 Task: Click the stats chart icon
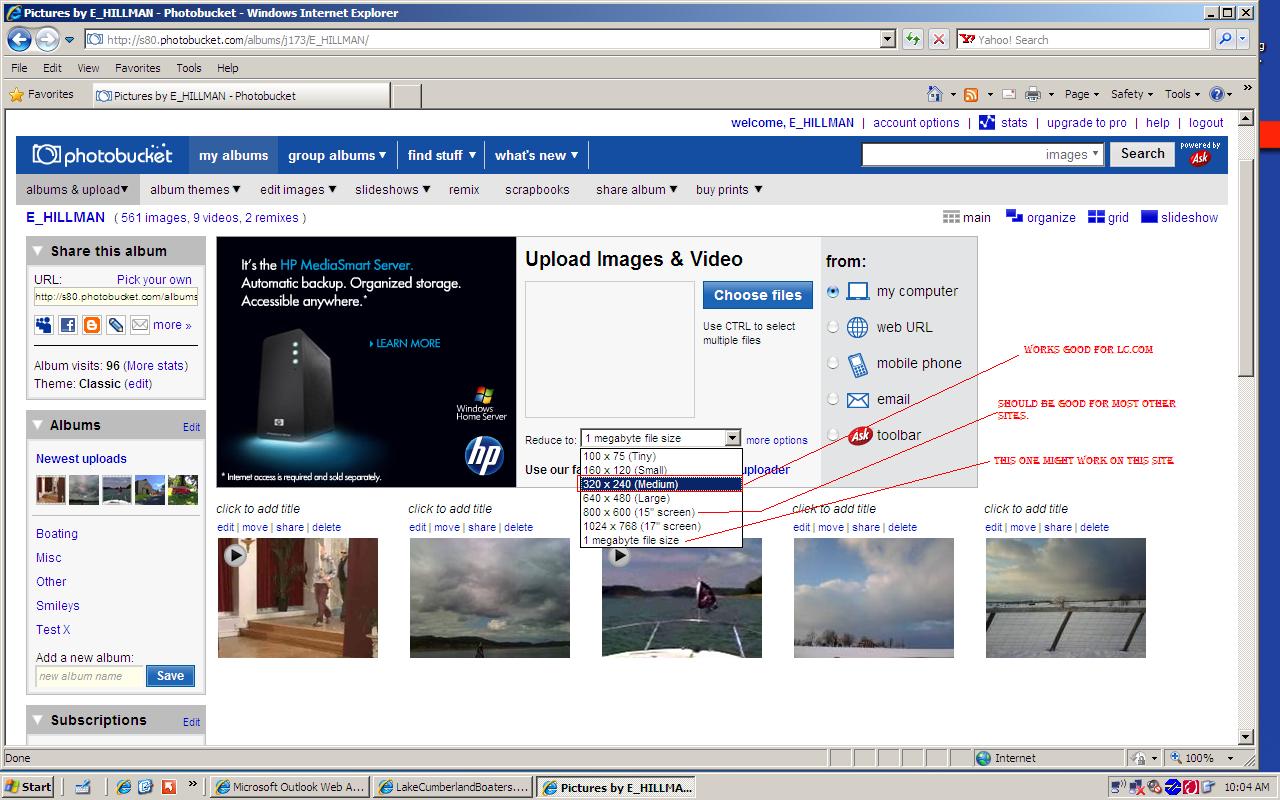click(987, 122)
